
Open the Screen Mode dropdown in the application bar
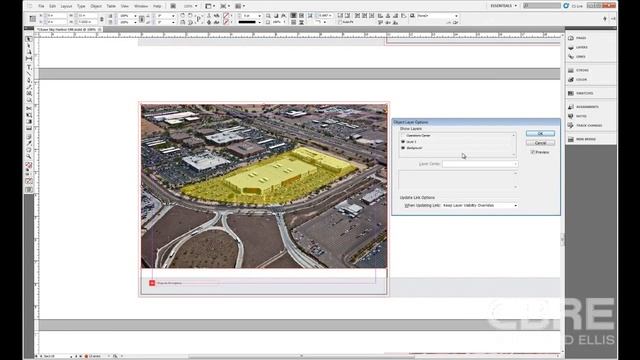(x=224, y=6)
